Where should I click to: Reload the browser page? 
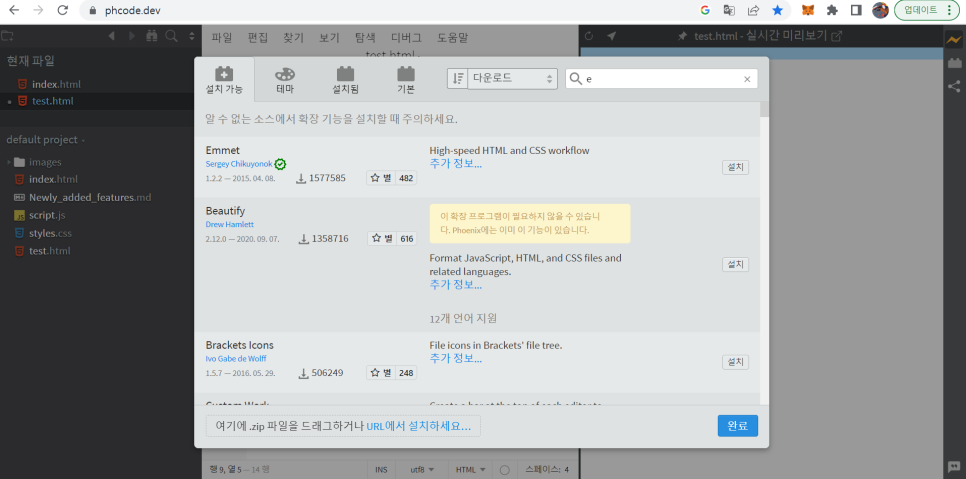(x=62, y=10)
